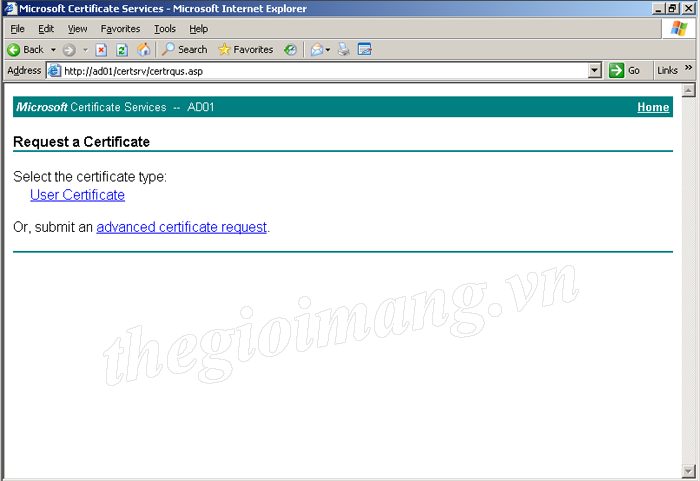
Task: Click the Stop loading icon
Action: pyautogui.click(x=101, y=49)
